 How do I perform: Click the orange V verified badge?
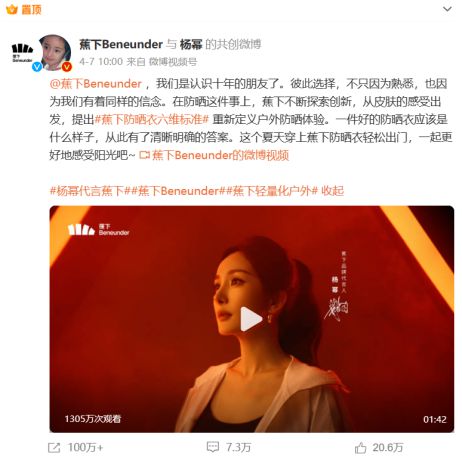pos(67,67)
